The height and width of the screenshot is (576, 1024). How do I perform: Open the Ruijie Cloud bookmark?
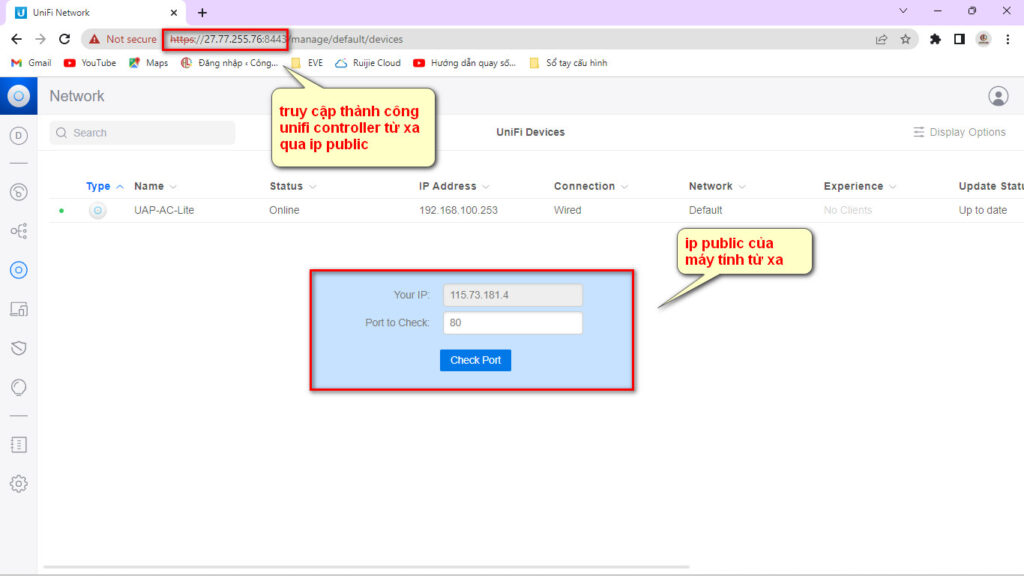[368, 63]
